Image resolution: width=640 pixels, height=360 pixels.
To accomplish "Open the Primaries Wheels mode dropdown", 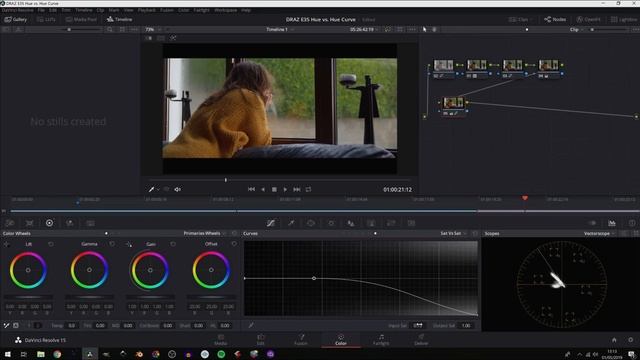I will pos(204,233).
